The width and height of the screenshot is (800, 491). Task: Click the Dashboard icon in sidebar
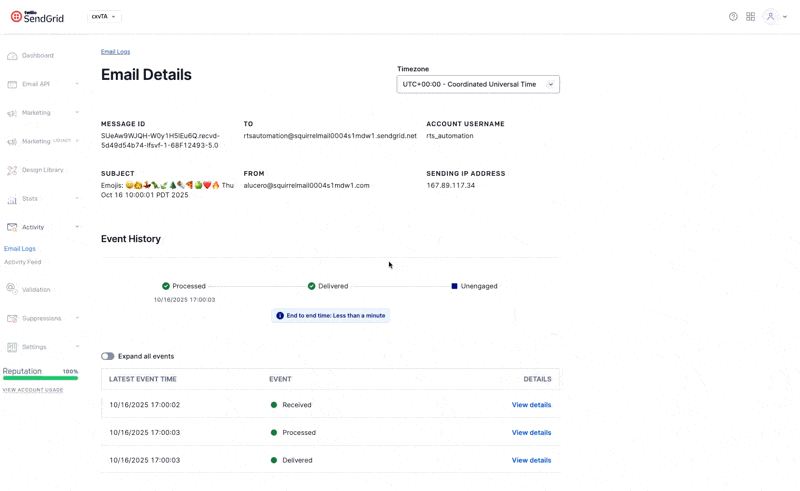(x=12, y=56)
